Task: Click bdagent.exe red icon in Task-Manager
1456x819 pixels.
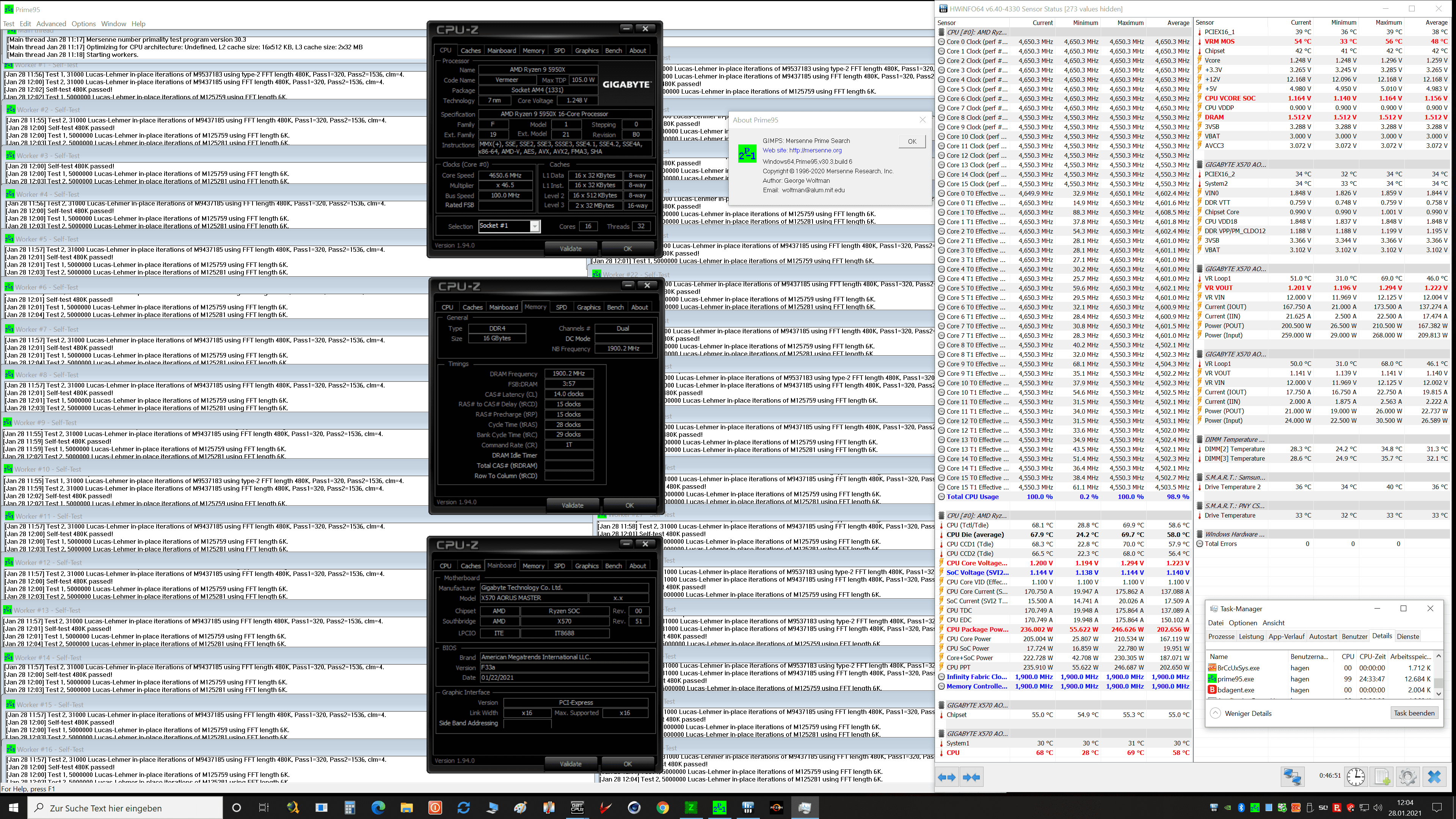Action: pos(1212,690)
